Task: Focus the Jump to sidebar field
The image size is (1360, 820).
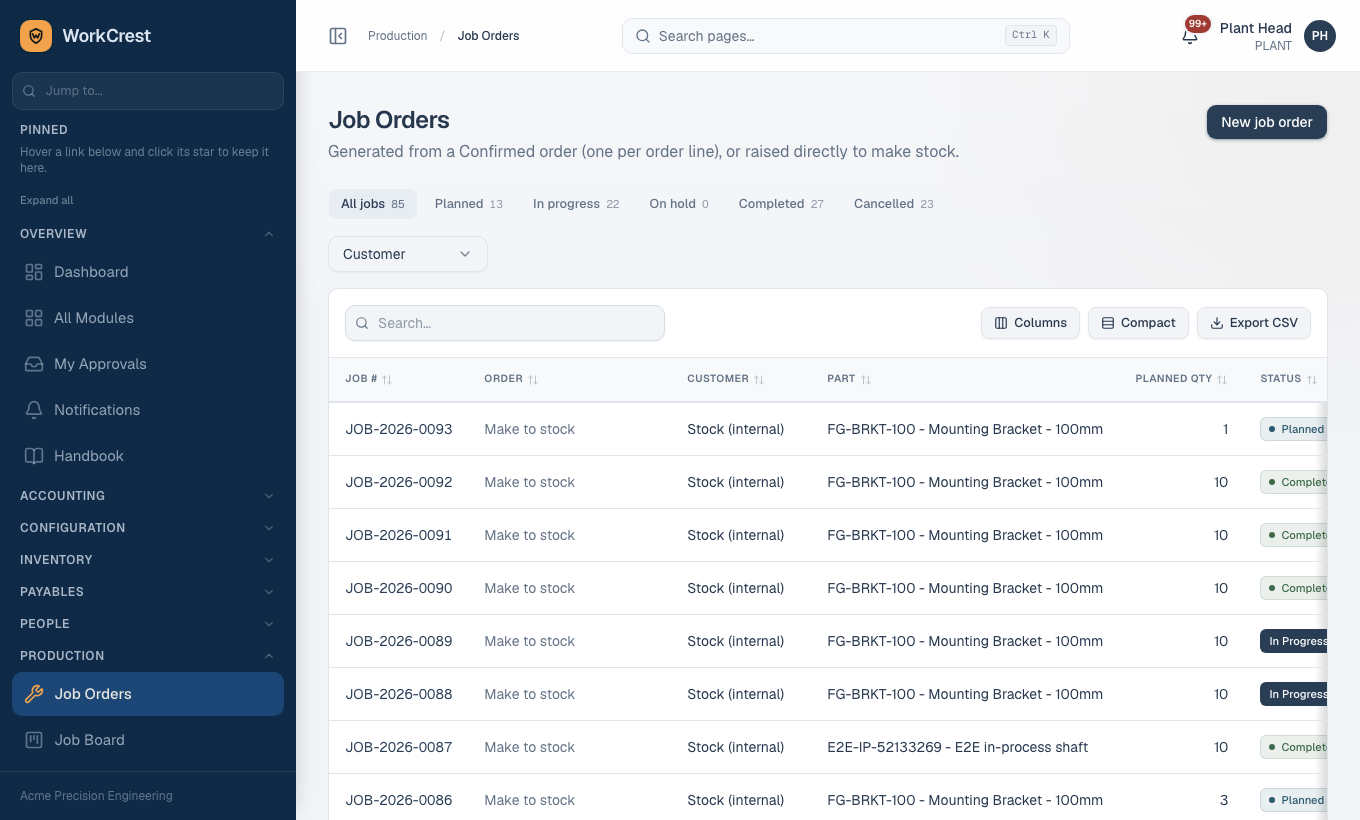Action: coord(148,90)
